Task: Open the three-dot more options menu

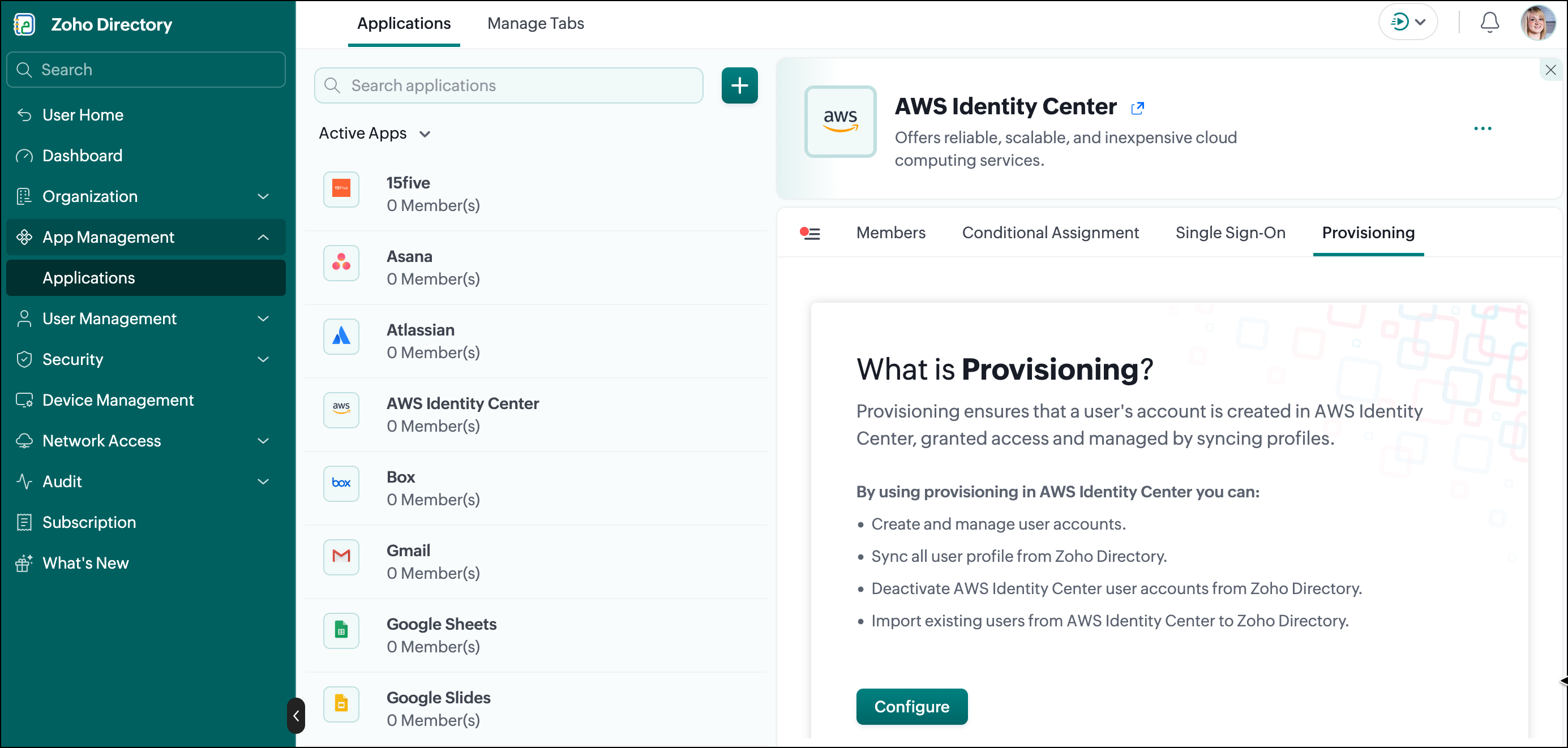Action: 1482,128
